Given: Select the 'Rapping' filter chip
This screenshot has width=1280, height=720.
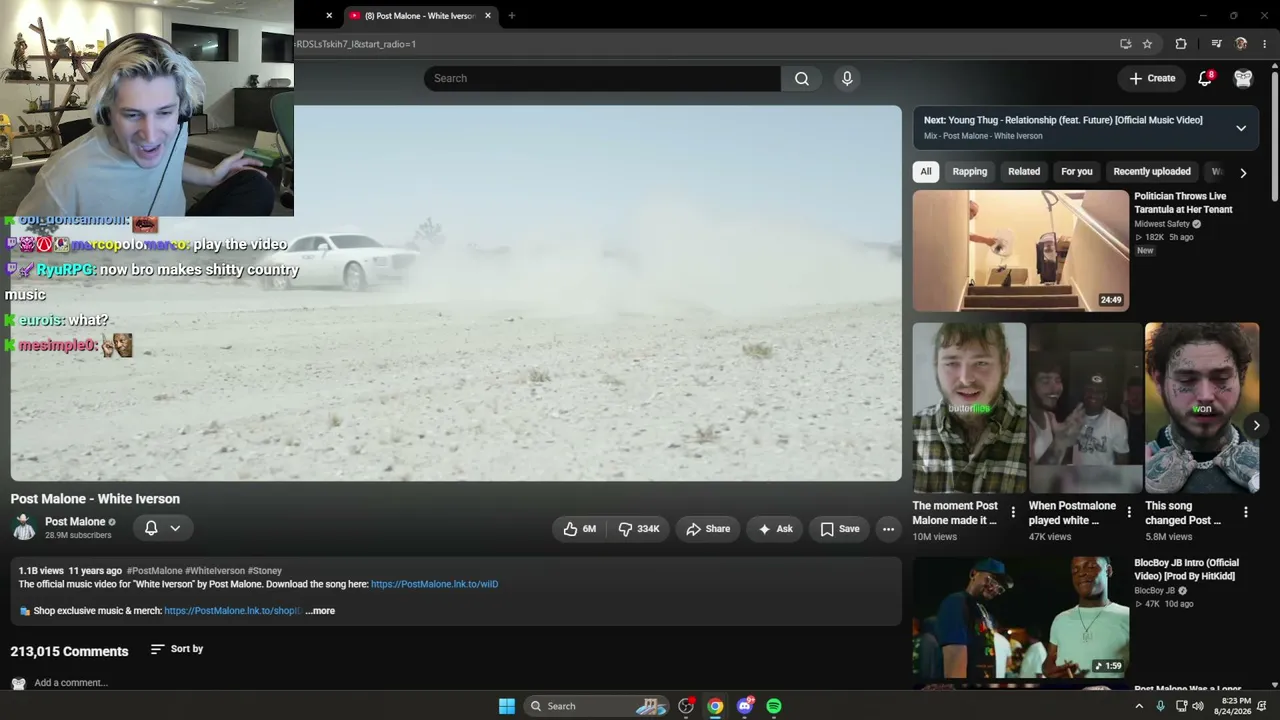Looking at the screenshot, I should point(970,172).
